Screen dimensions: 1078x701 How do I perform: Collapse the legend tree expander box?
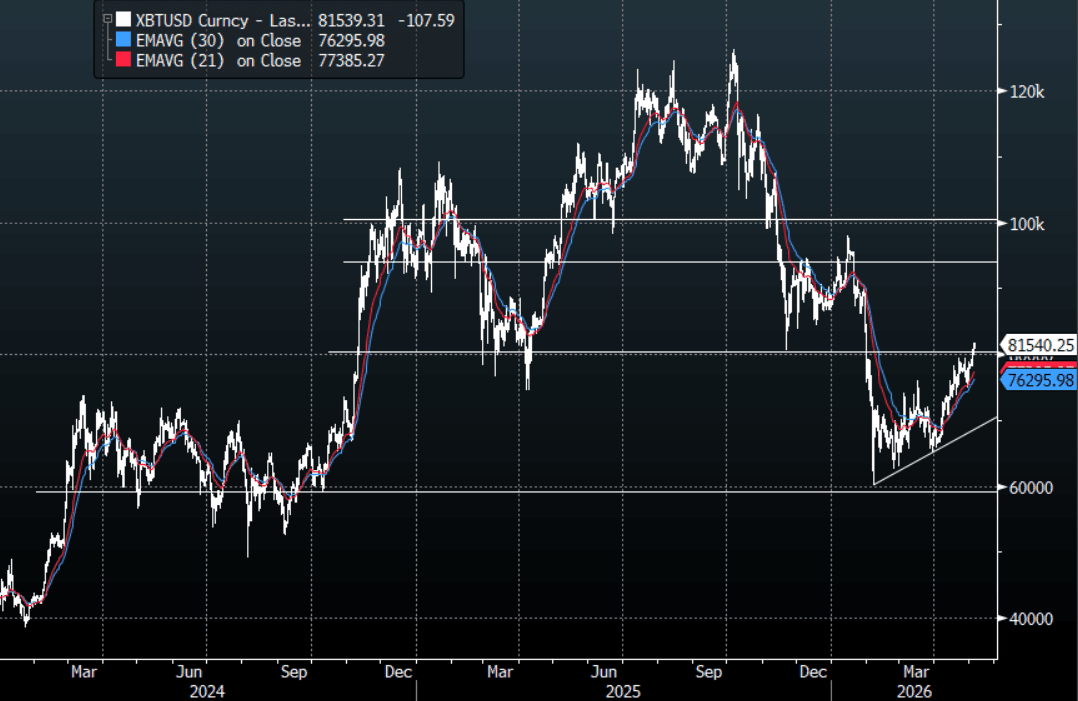point(107,19)
